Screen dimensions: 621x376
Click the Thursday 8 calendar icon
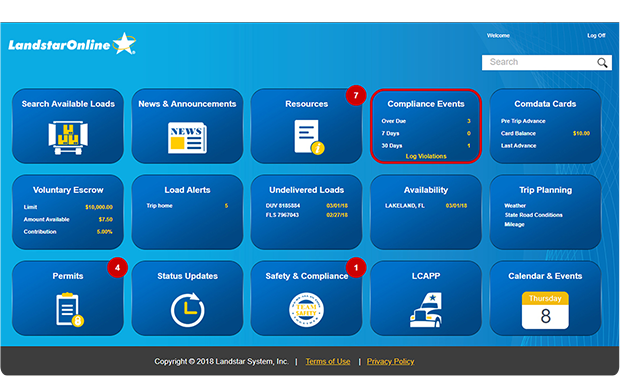[545, 310]
